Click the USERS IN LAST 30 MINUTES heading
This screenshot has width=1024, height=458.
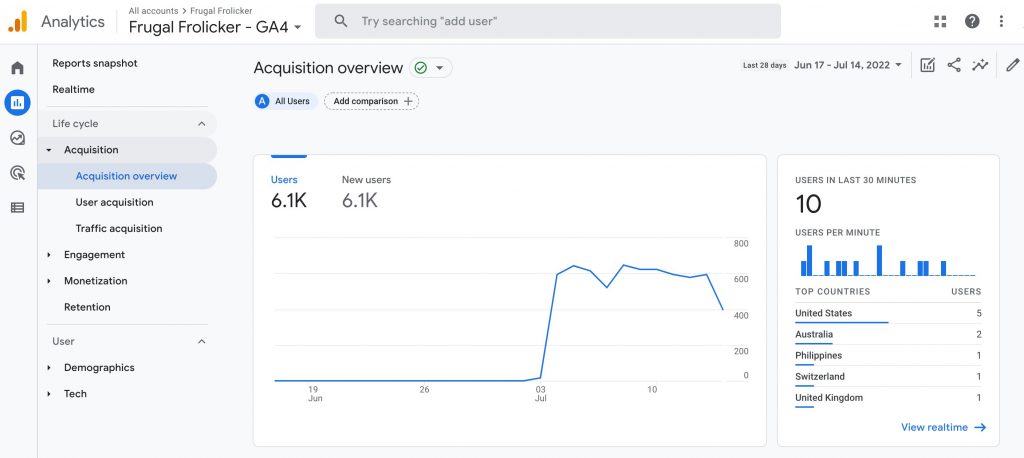pyautogui.click(x=856, y=180)
